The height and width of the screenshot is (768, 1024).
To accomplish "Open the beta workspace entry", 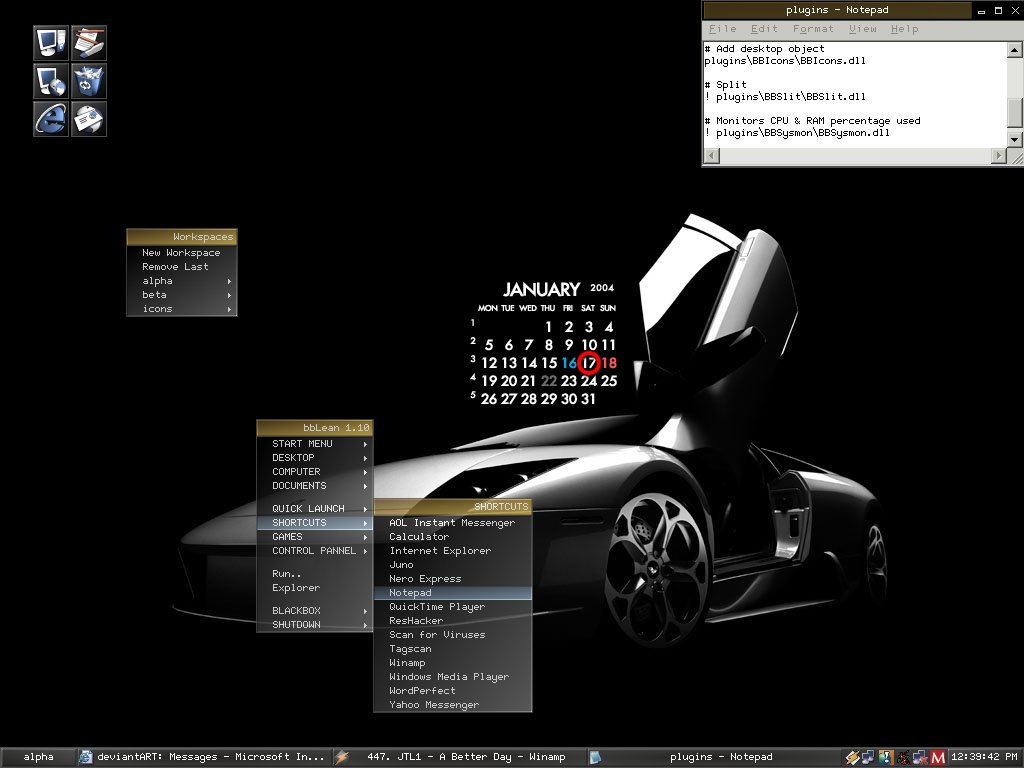I will (x=182, y=295).
